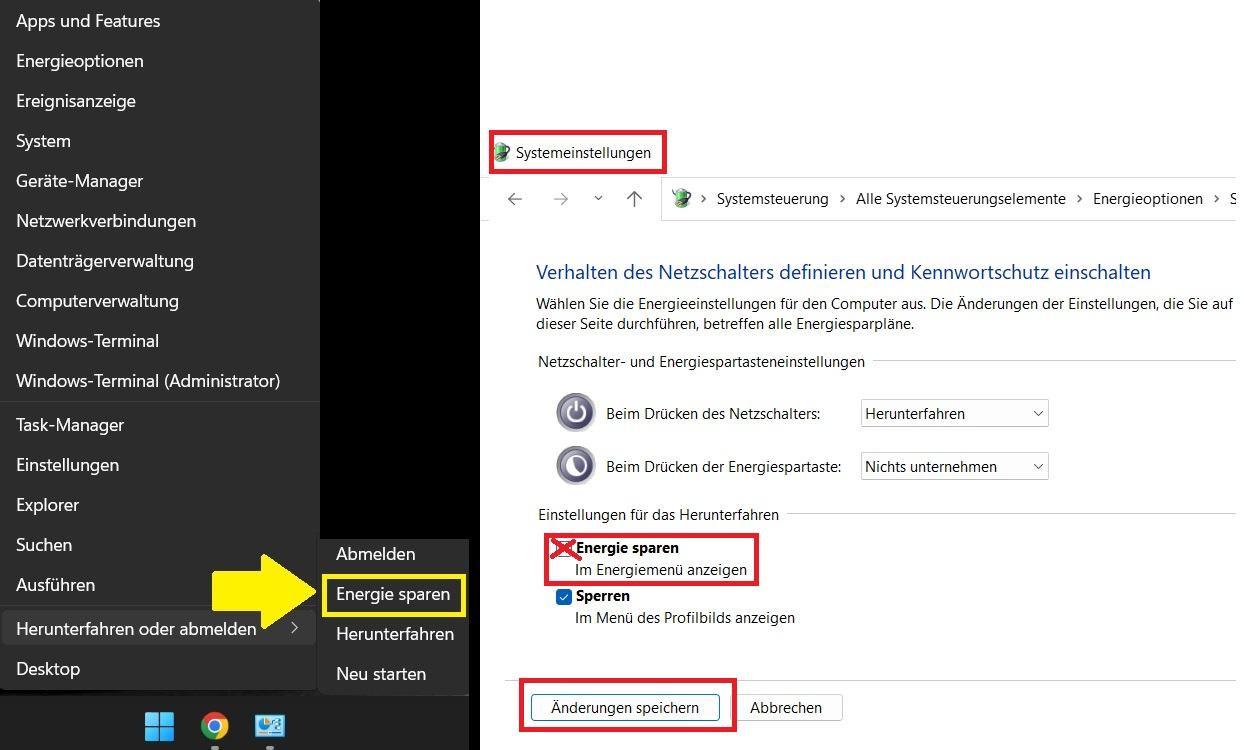Open Computerverwaltung menu entry
This screenshot has width=1244, height=750.
point(160,301)
